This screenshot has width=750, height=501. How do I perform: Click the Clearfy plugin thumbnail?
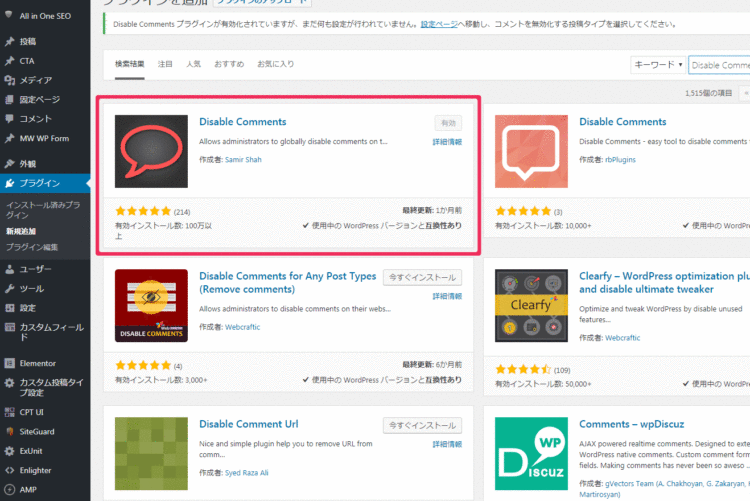(x=531, y=306)
